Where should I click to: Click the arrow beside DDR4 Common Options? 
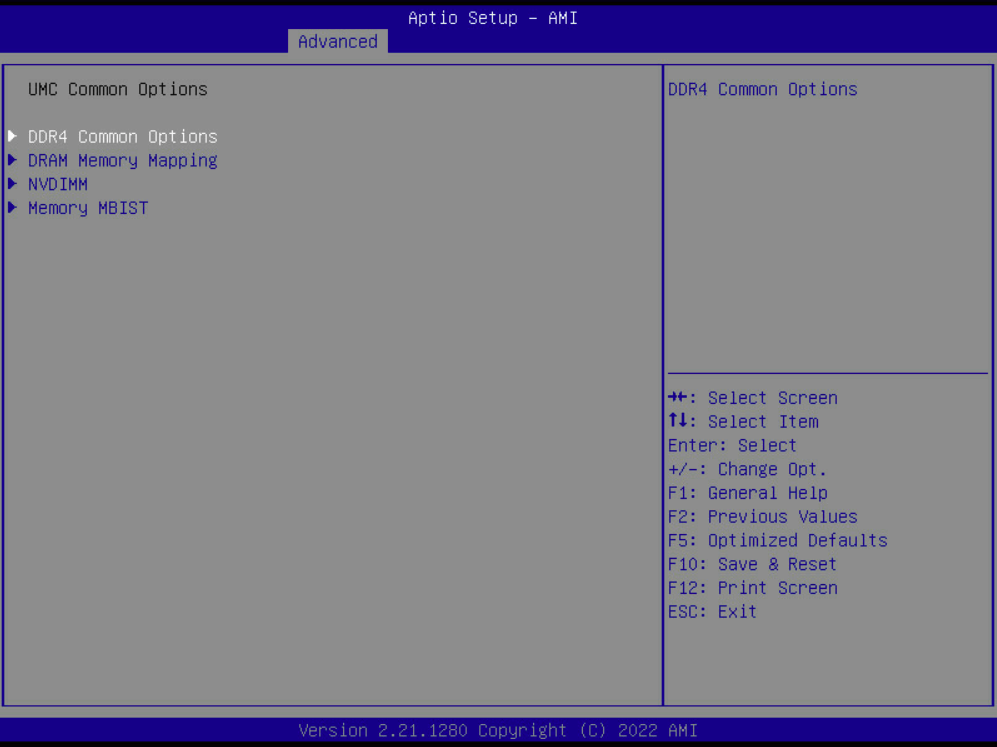point(12,136)
